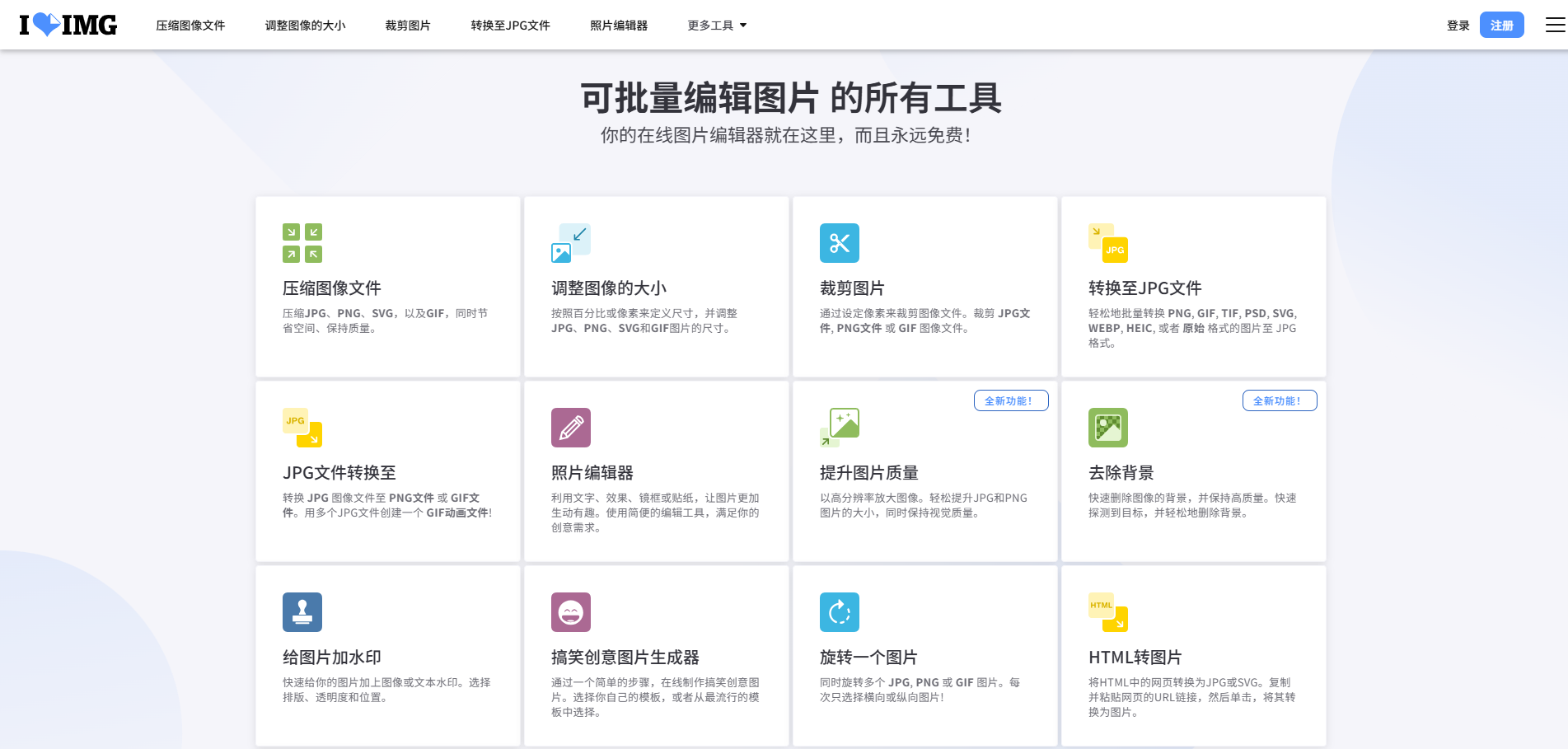Select the compress image file tool icon
The width and height of the screenshot is (1568, 749).
point(302,242)
